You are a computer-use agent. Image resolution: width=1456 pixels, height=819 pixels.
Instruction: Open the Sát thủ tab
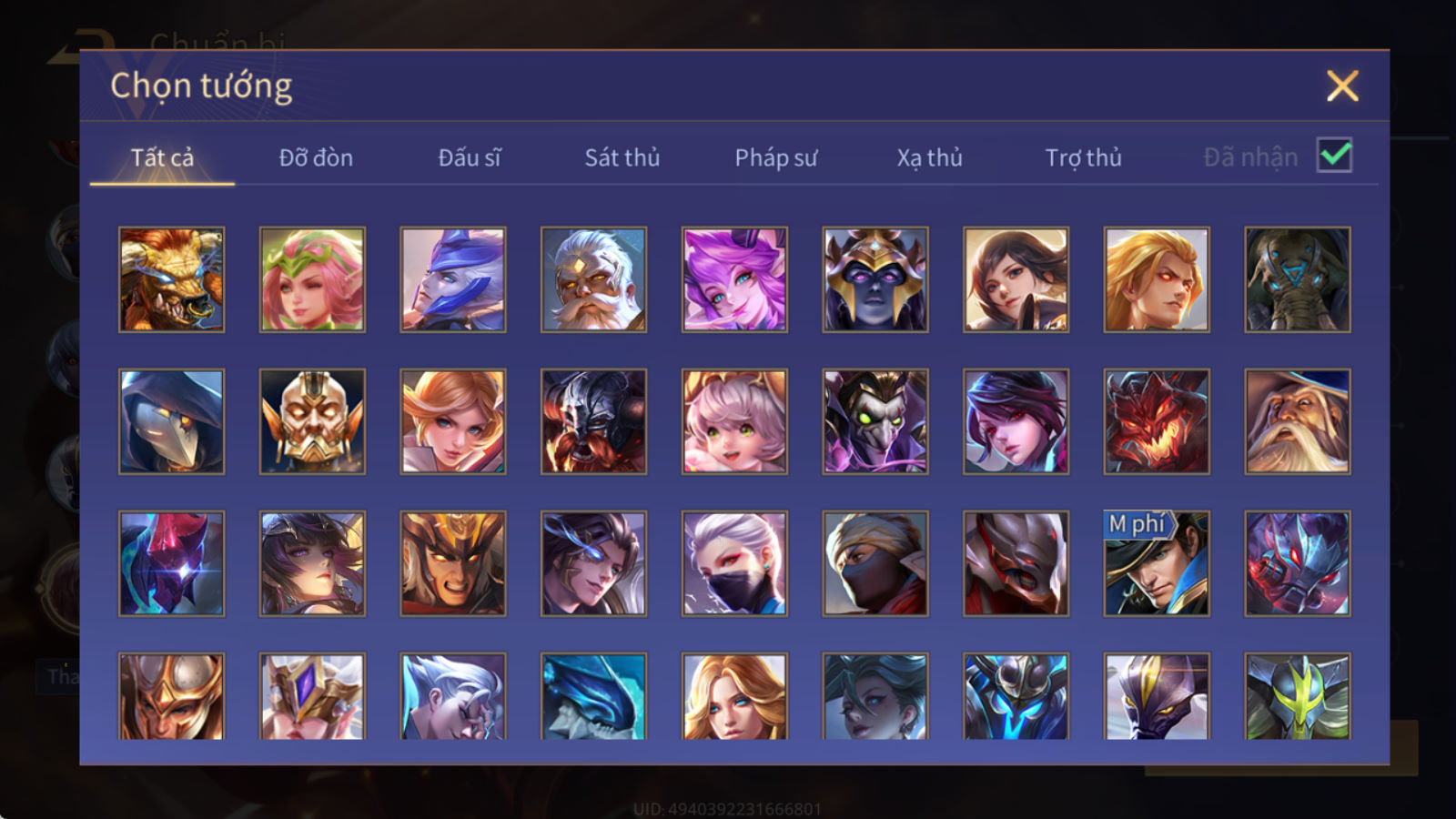622,157
